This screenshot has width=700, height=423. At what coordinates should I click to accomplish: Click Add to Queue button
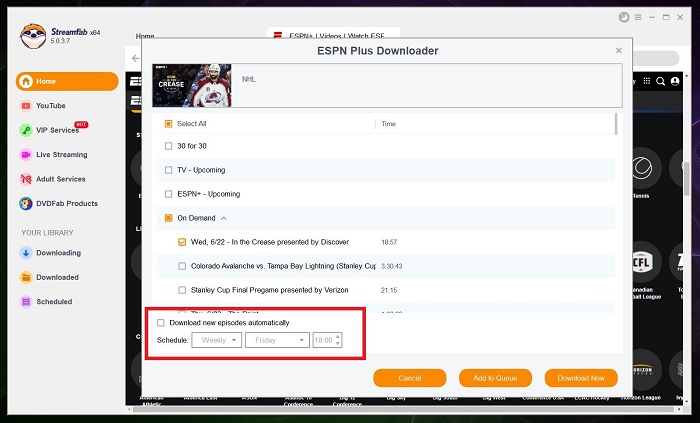[495, 378]
